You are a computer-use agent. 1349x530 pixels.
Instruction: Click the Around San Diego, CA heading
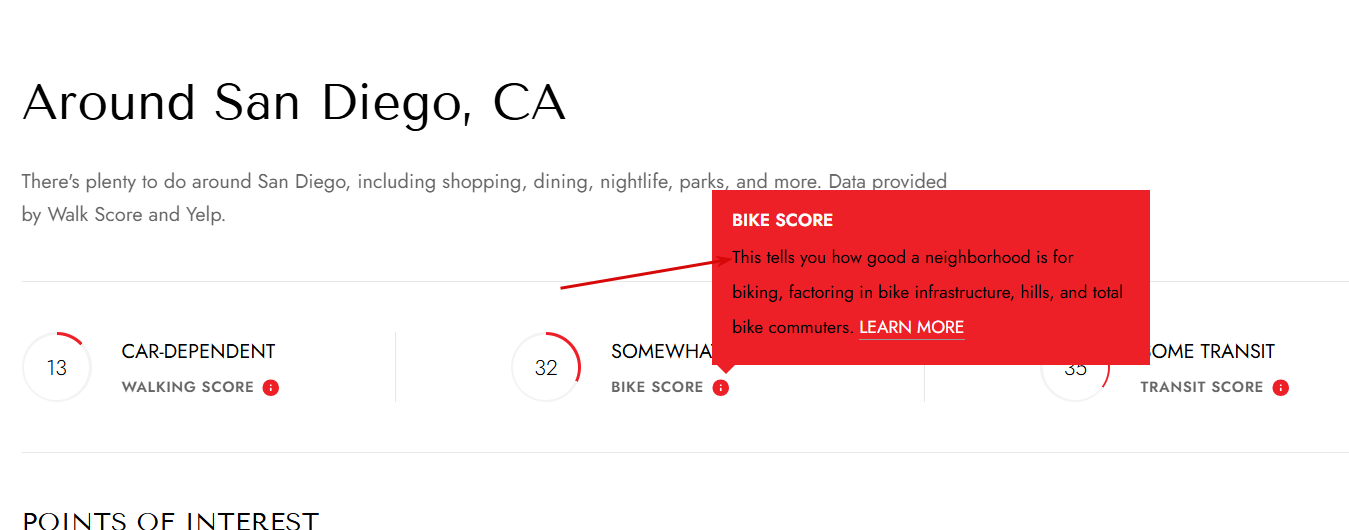click(294, 103)
